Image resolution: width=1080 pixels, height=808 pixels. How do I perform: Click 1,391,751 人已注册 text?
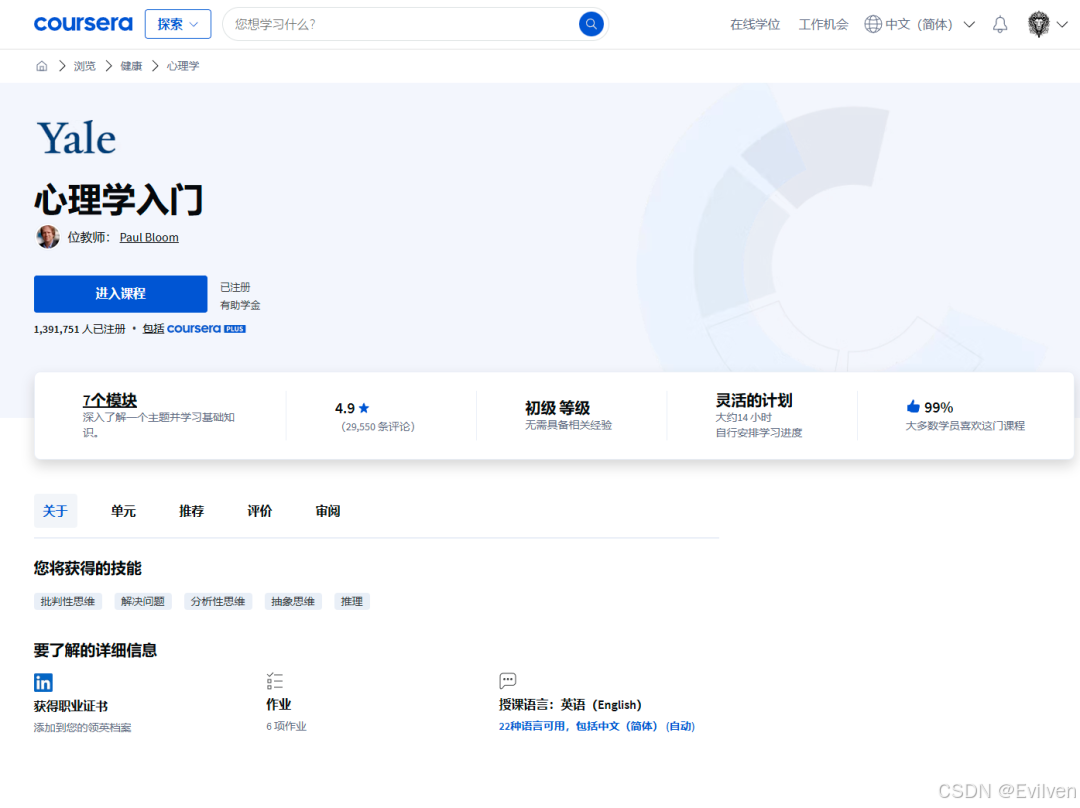pyautogui.click(x=79, y=329)
